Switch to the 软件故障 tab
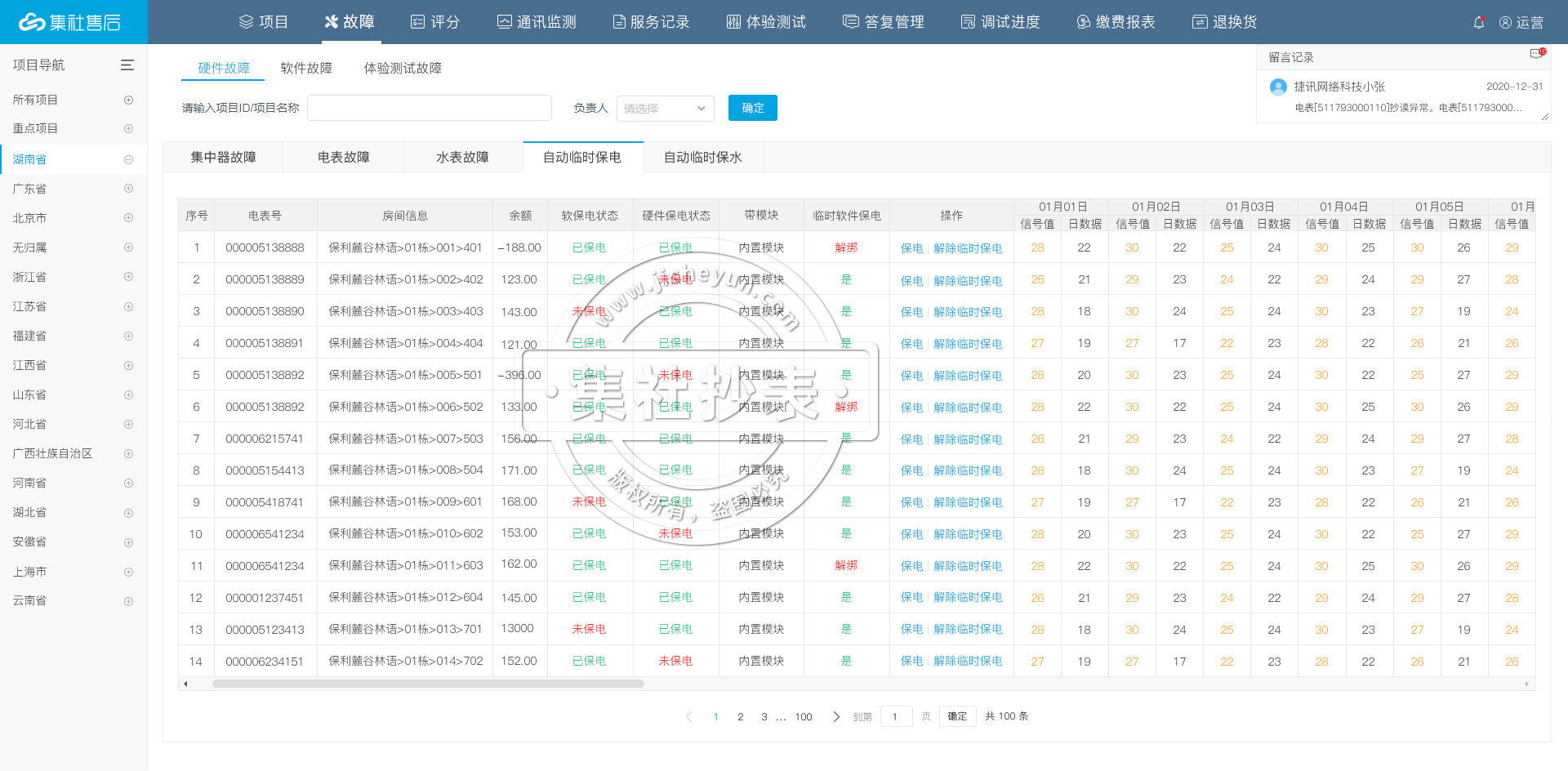Image resolution: width=1568 pixels, height=771 pixels. (x=306, y=68)
